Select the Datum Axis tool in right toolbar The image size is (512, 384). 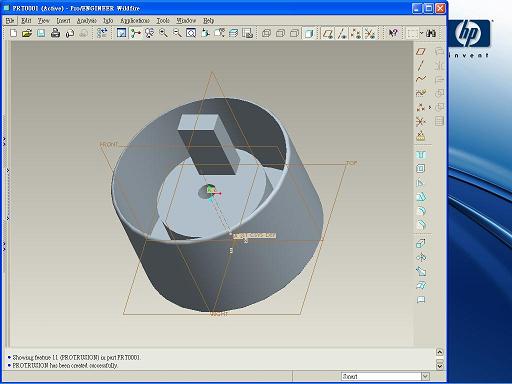pyautogui.click(x=421, y=65)
